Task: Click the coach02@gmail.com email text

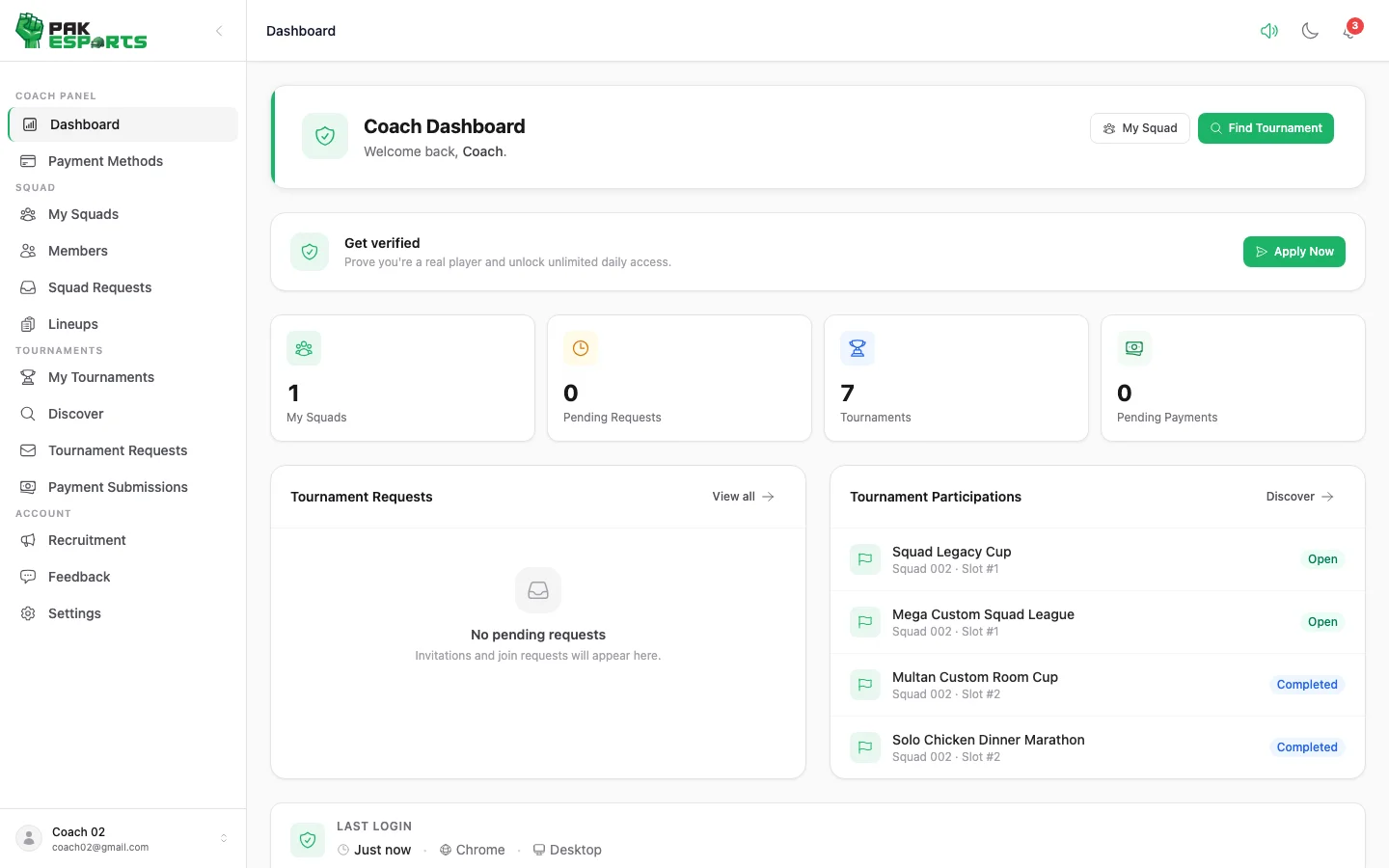Action: point(100,848)
